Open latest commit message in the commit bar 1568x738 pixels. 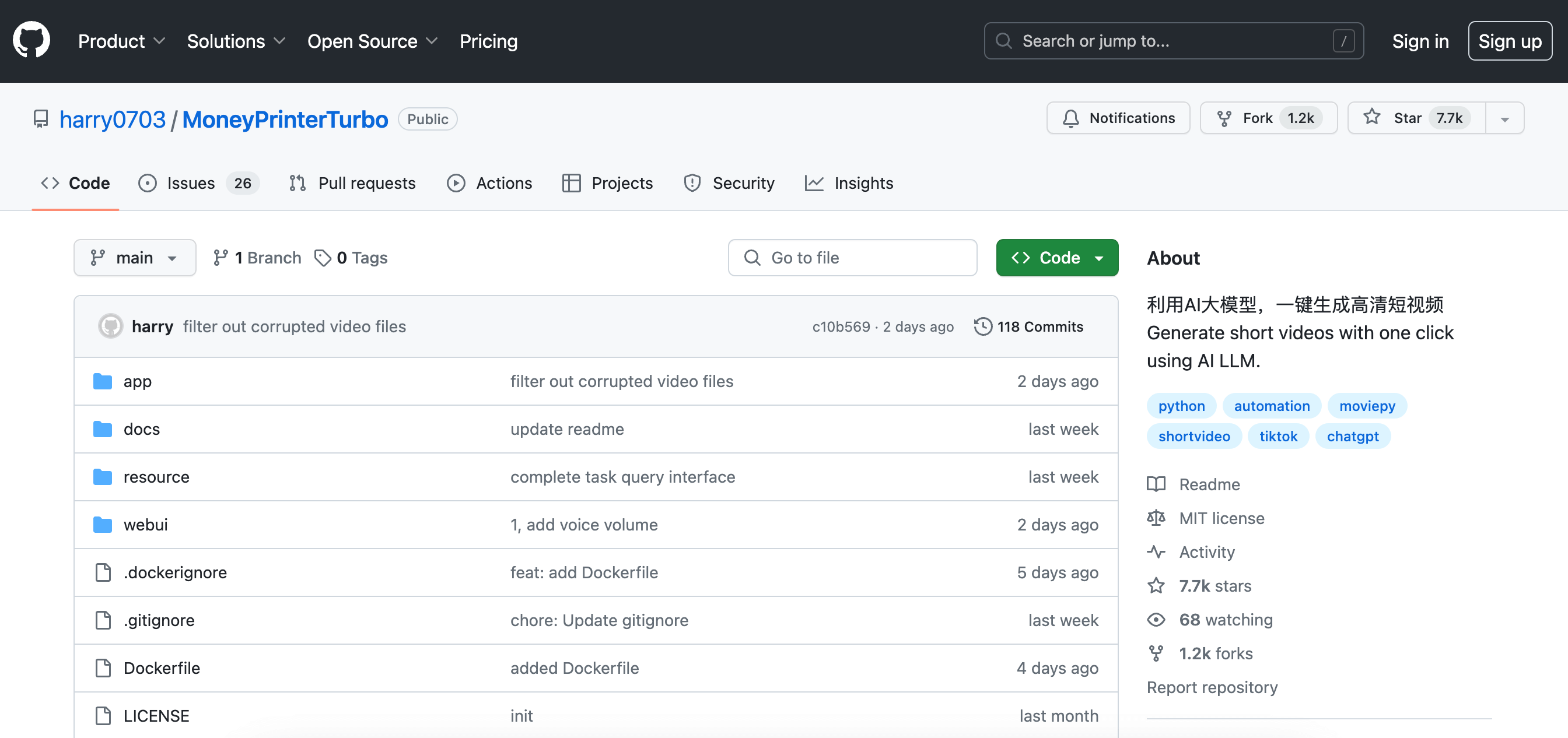(295, 326)
